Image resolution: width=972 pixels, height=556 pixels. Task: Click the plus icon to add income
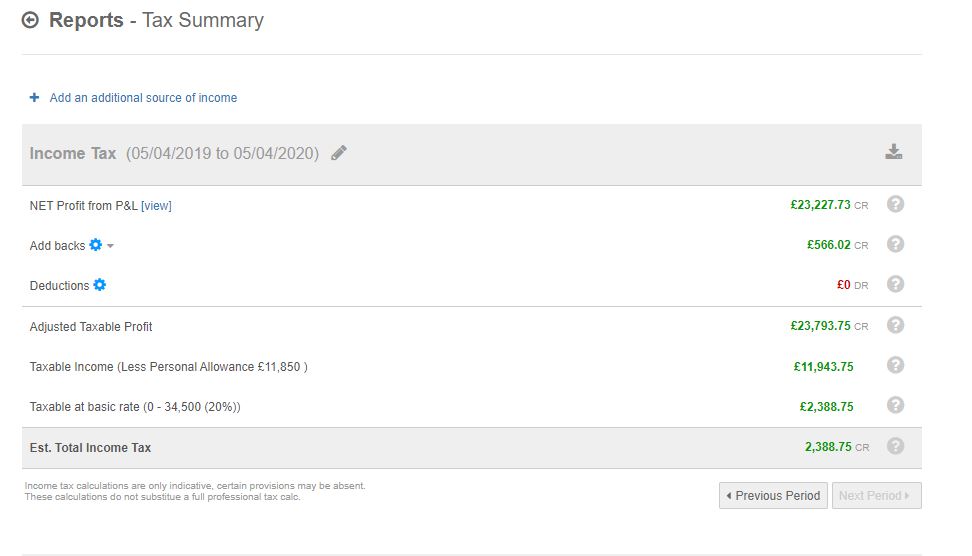pyautogui.click(x=34, y=98)
